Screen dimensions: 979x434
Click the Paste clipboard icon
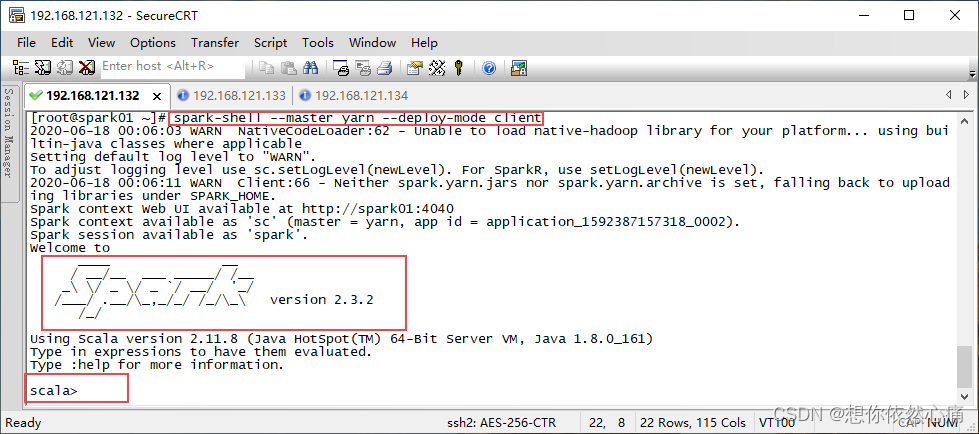click(288, 67)
